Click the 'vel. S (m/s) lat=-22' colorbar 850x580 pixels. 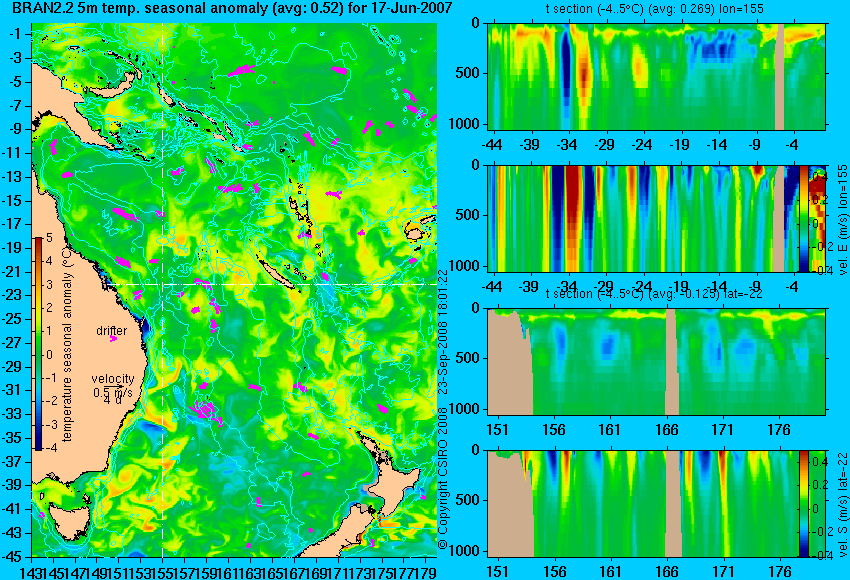(x=804, y=504)
